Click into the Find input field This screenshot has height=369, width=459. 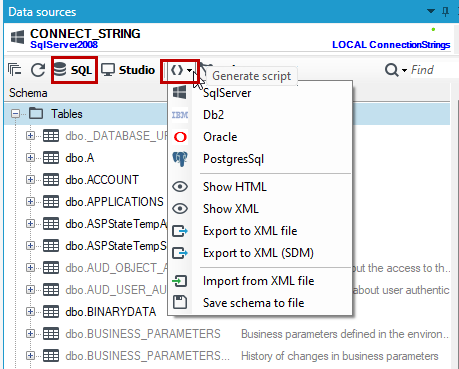point(433,70)
